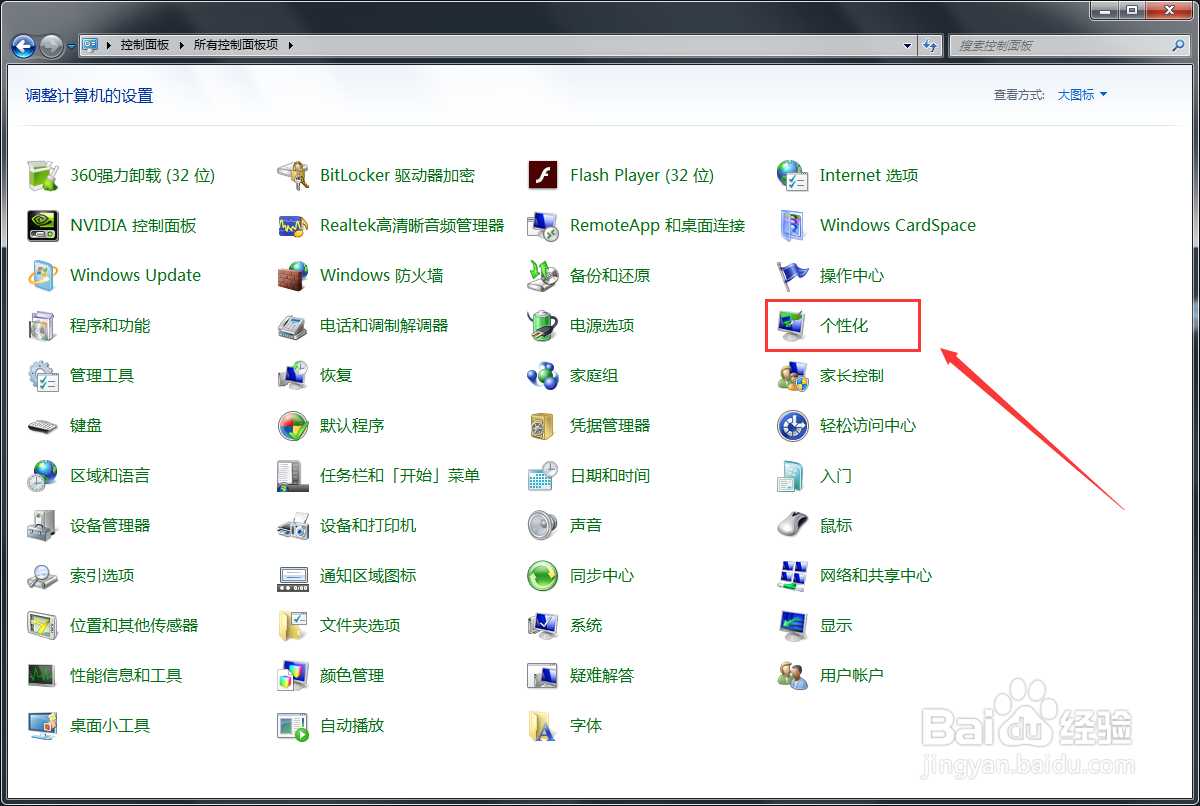The height and width of the screenshot is (806, 1200).
Task: Open the Windows CardSpace icon
Action: click(793, 225)
